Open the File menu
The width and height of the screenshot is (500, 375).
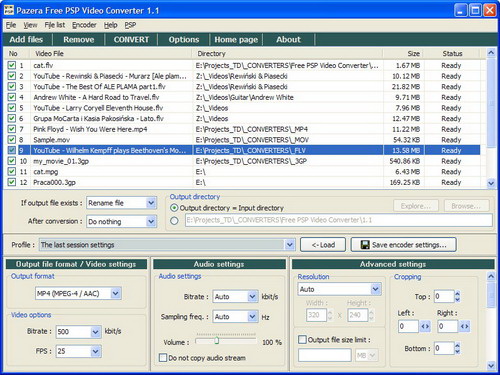[11, 25]
